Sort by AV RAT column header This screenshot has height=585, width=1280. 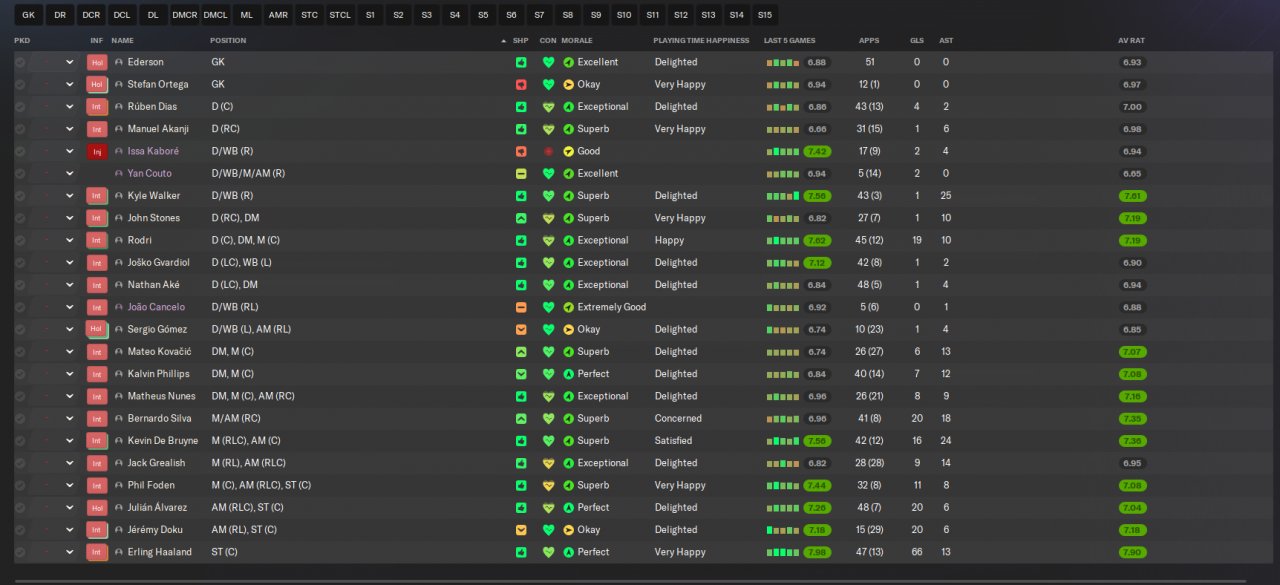(1131, 41)
